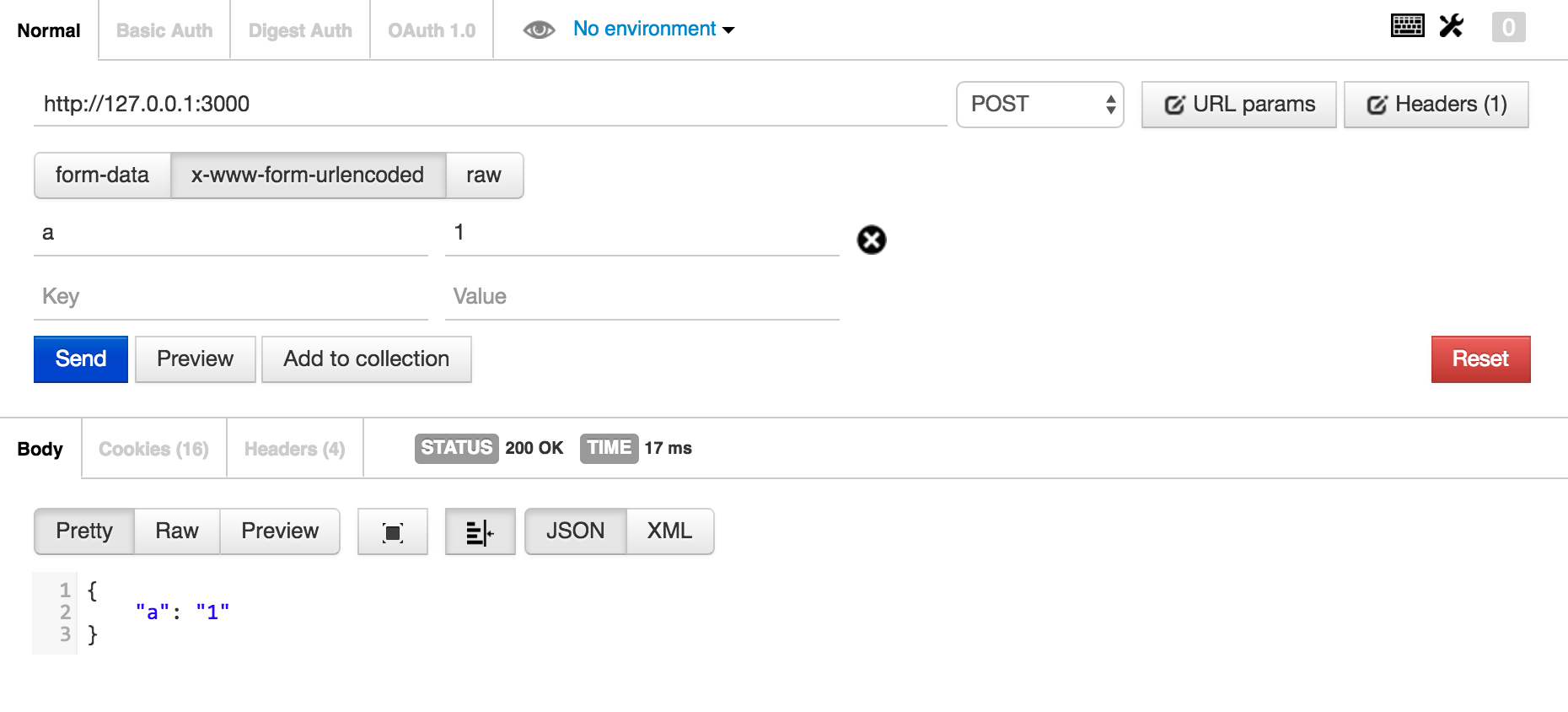Click the notification counter badge showing 0
Viewport: 1568px width, 712px height.
point(1508,27)
